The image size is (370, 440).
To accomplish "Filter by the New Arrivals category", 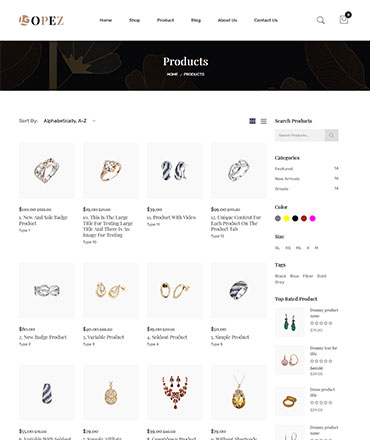I will (287, 179).
